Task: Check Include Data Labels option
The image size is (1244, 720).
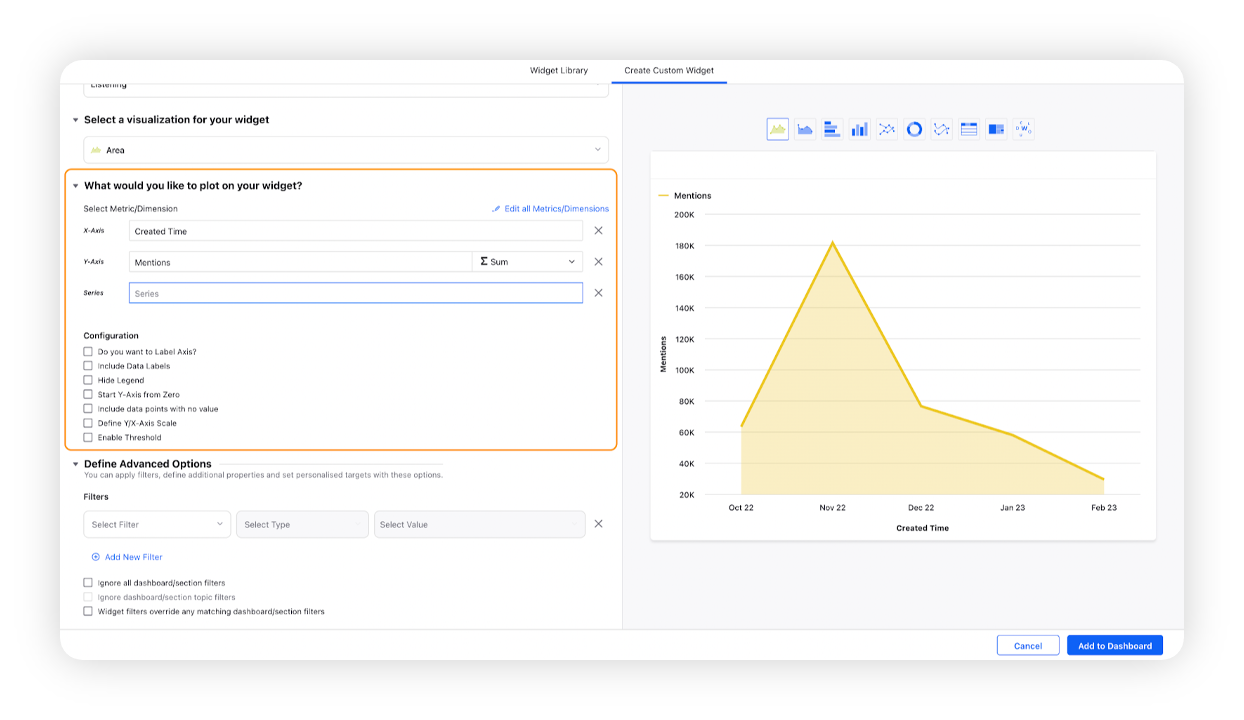Action: coord(88,366)
